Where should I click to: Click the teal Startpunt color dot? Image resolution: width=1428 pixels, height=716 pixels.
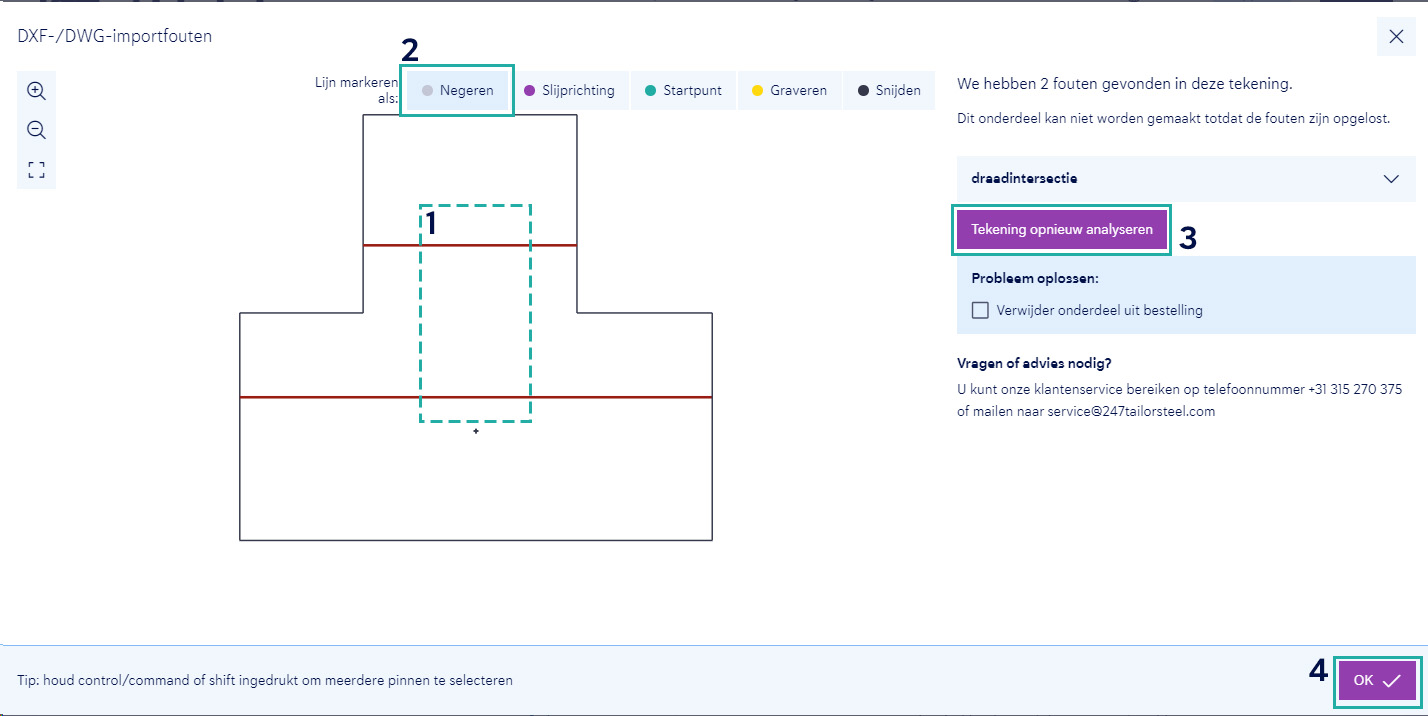[651, 91]
